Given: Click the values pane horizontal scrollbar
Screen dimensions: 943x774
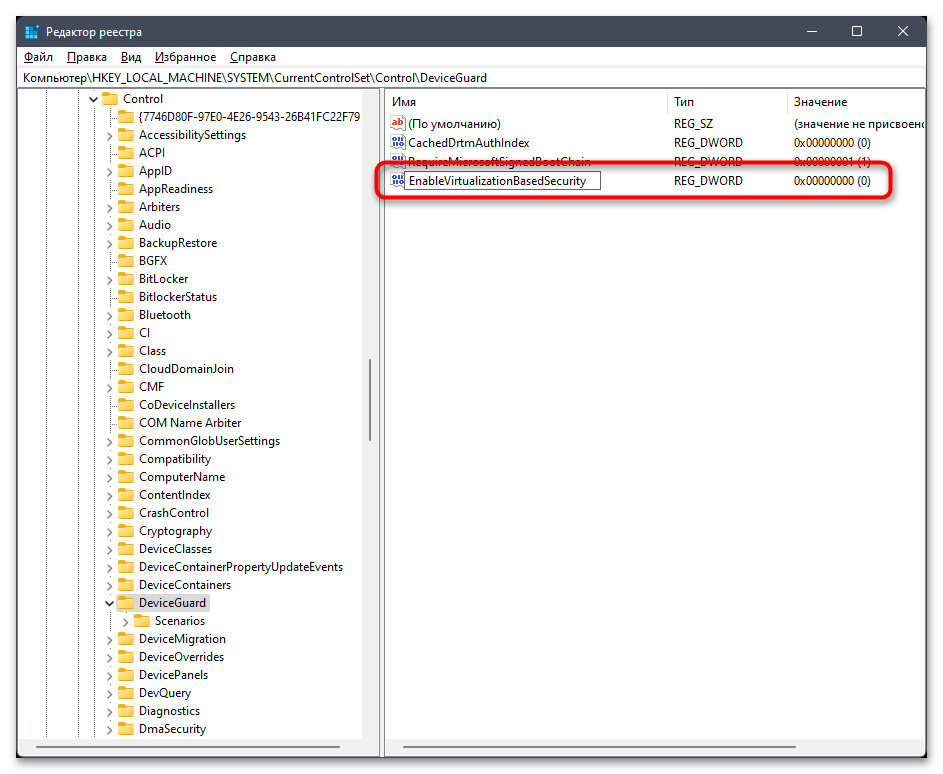Looking at the screenshot, I should point(599,747).
